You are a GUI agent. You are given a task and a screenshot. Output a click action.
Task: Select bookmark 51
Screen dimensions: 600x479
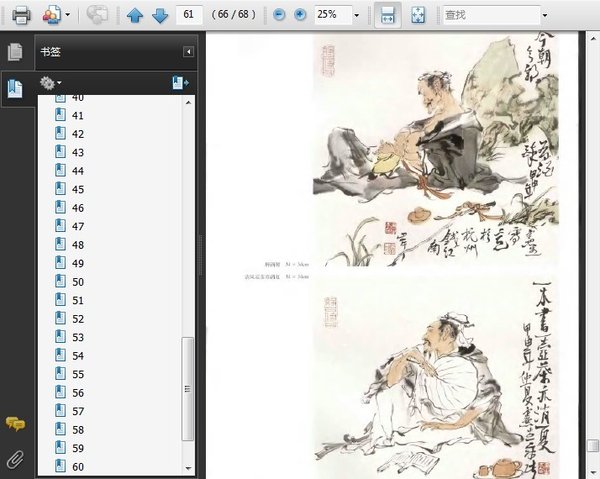pos(78,300)
